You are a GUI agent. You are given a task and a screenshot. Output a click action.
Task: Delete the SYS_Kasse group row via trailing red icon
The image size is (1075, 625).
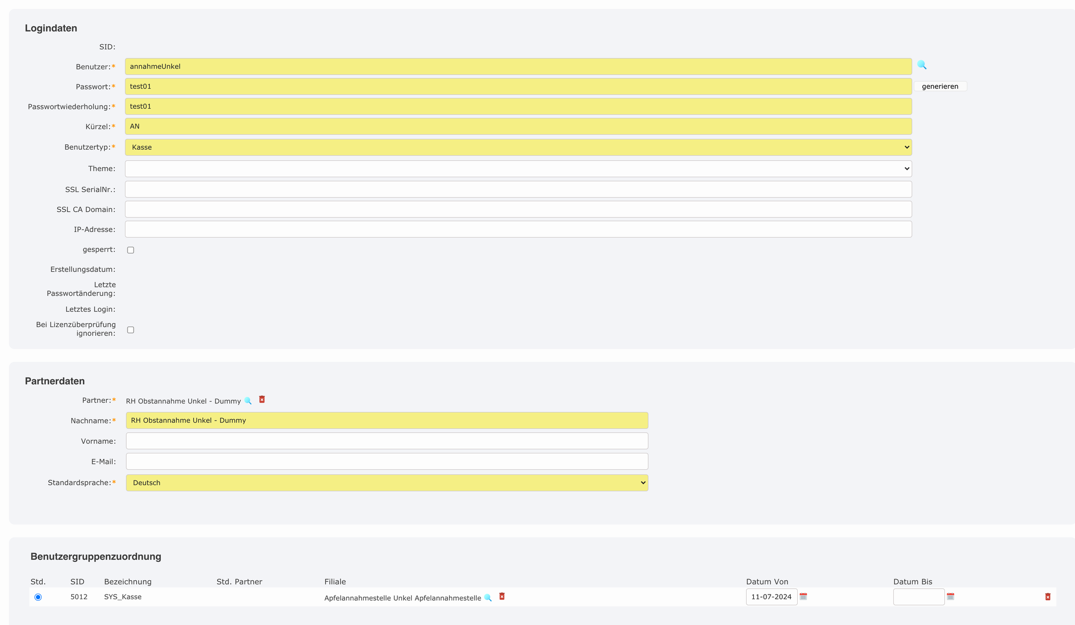(1046, 596)
